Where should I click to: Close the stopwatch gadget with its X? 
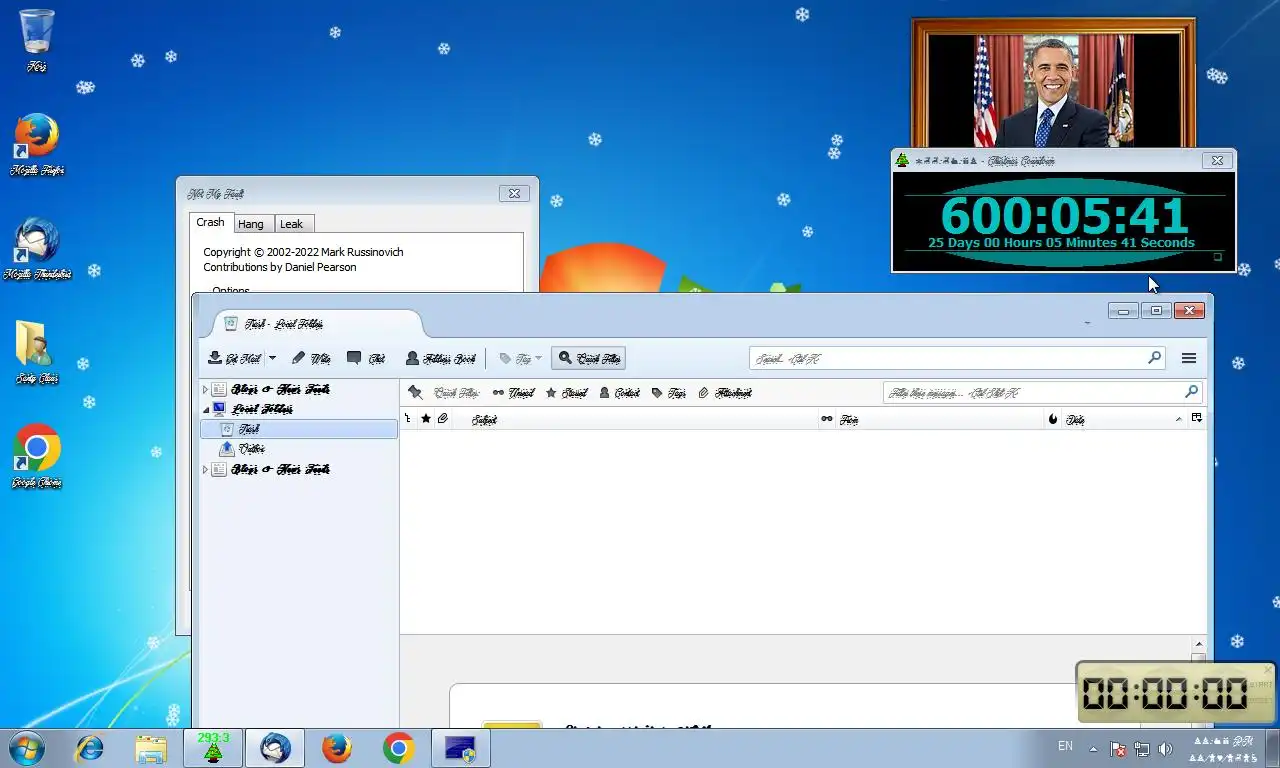pyautogui.click(x=1268, y=670)
